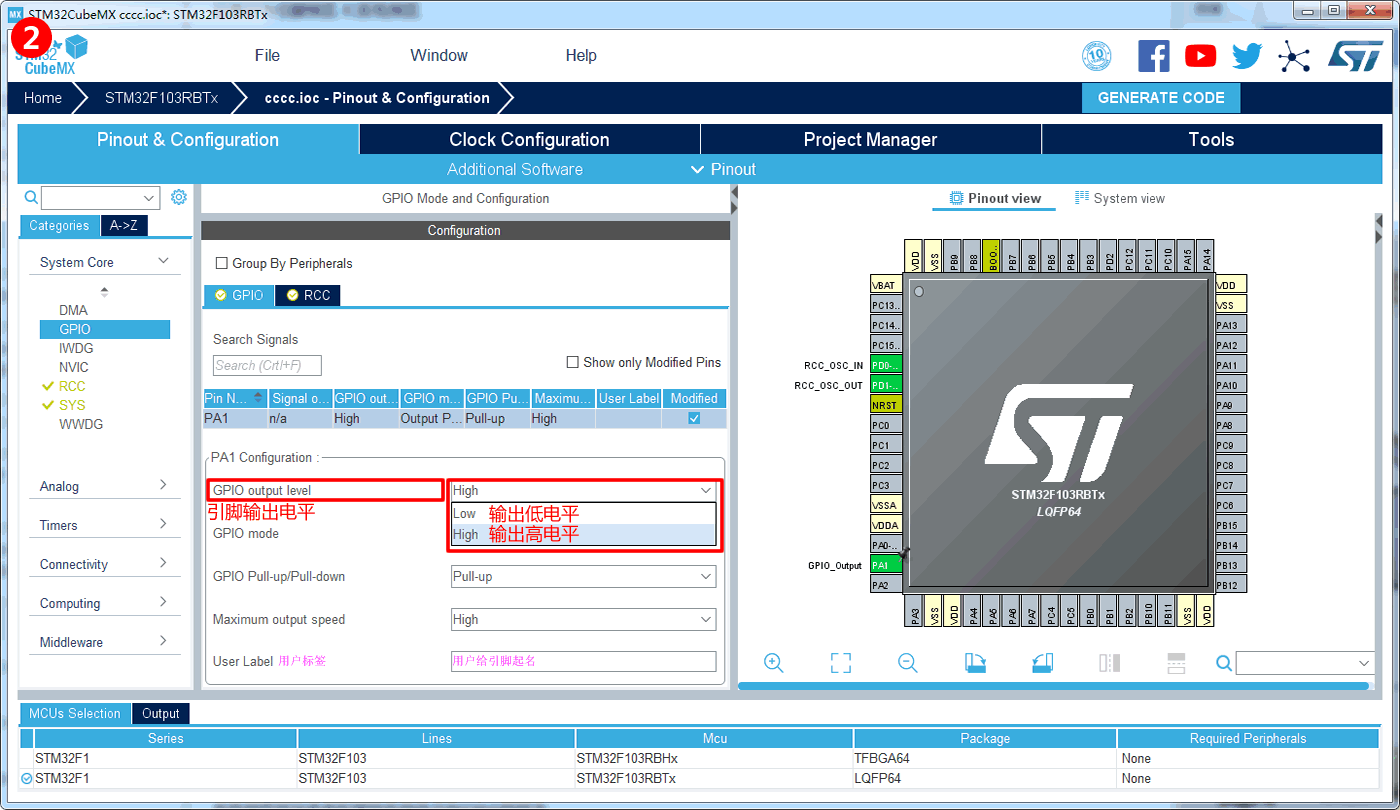This screenshot has width=1400, height=810.
Task: Select Low in GPIO output level list
Action: point(465,514)
